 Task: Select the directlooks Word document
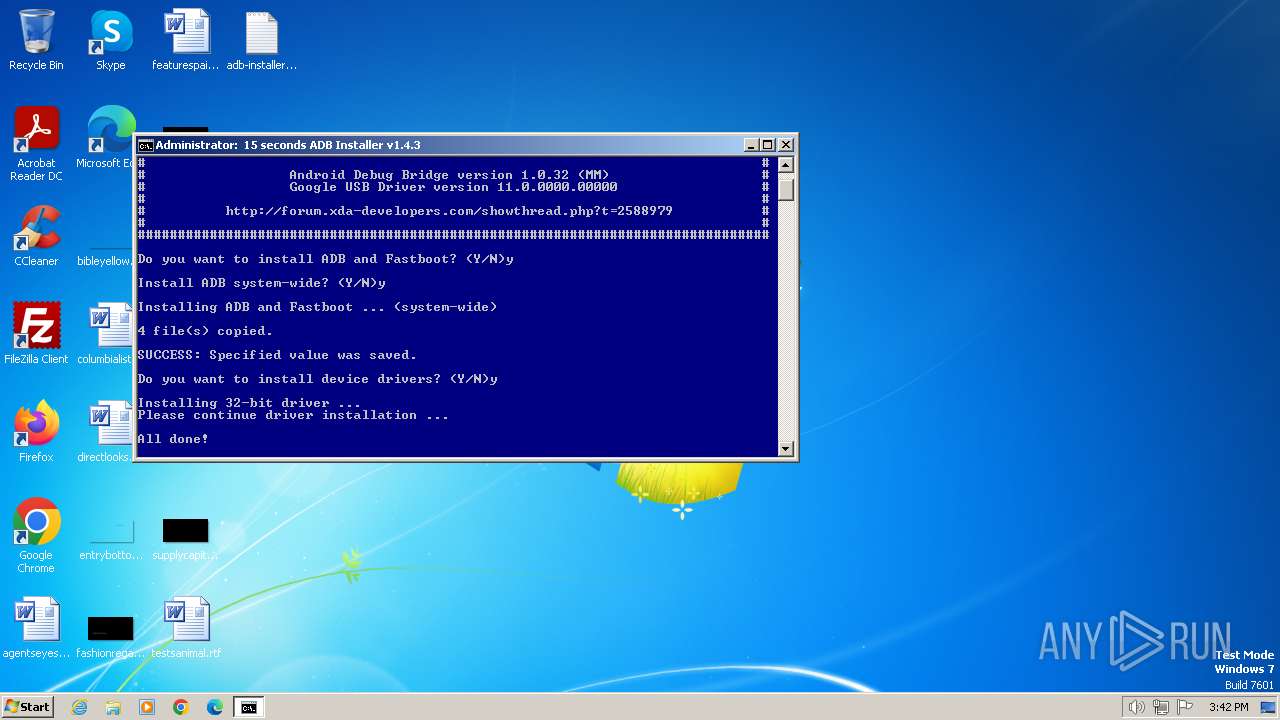coord(106,431)
